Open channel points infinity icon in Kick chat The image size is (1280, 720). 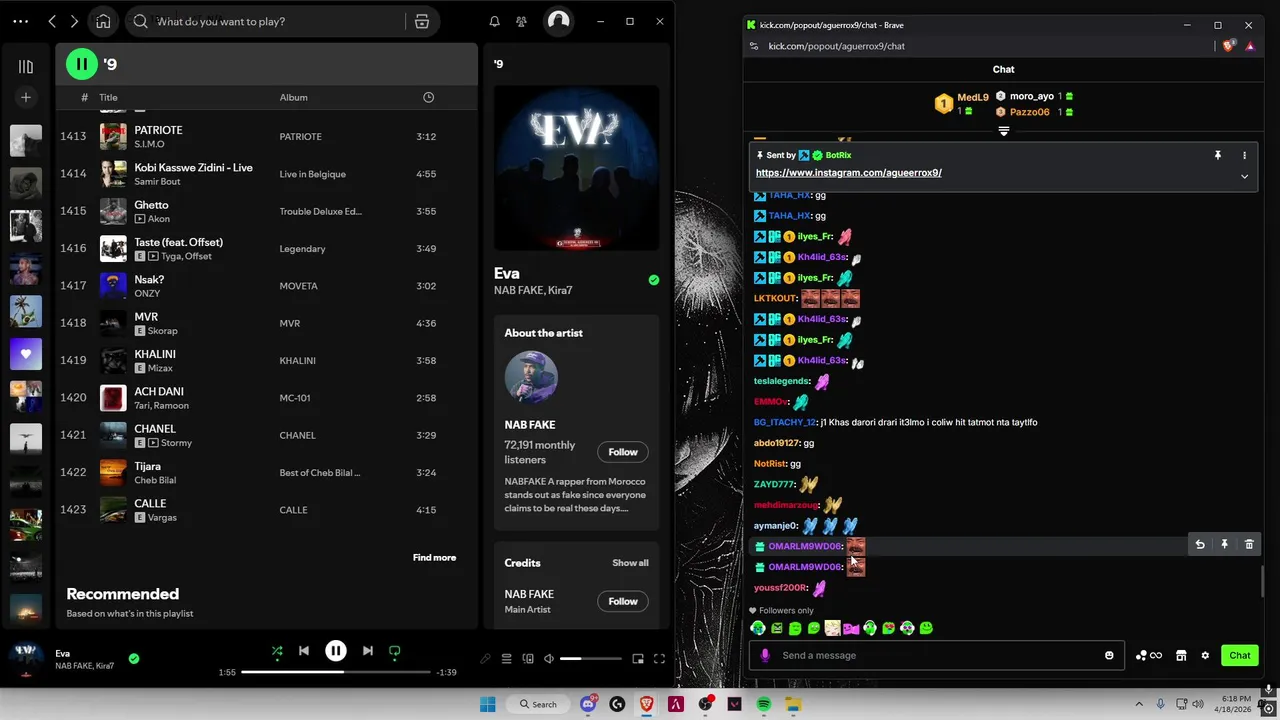point(1149,656)
